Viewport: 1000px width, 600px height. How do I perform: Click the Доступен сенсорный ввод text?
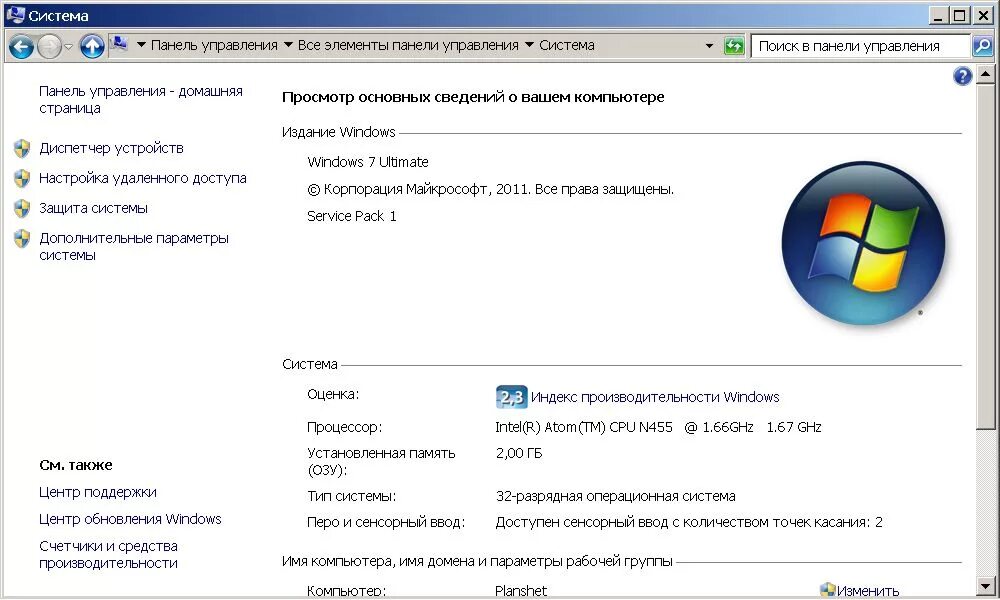pyautogui.click(x=689, y=522)
